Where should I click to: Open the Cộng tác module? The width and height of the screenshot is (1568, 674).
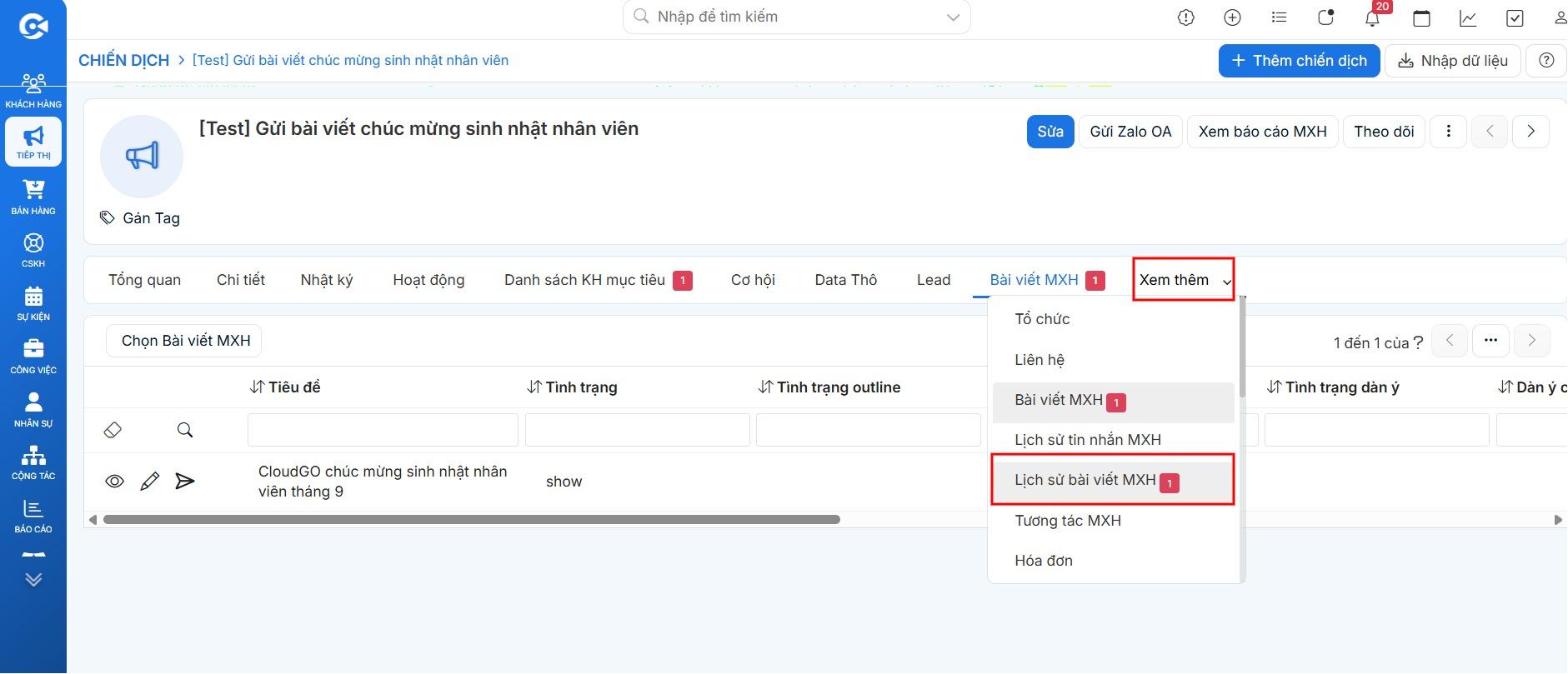click(33, 462)
